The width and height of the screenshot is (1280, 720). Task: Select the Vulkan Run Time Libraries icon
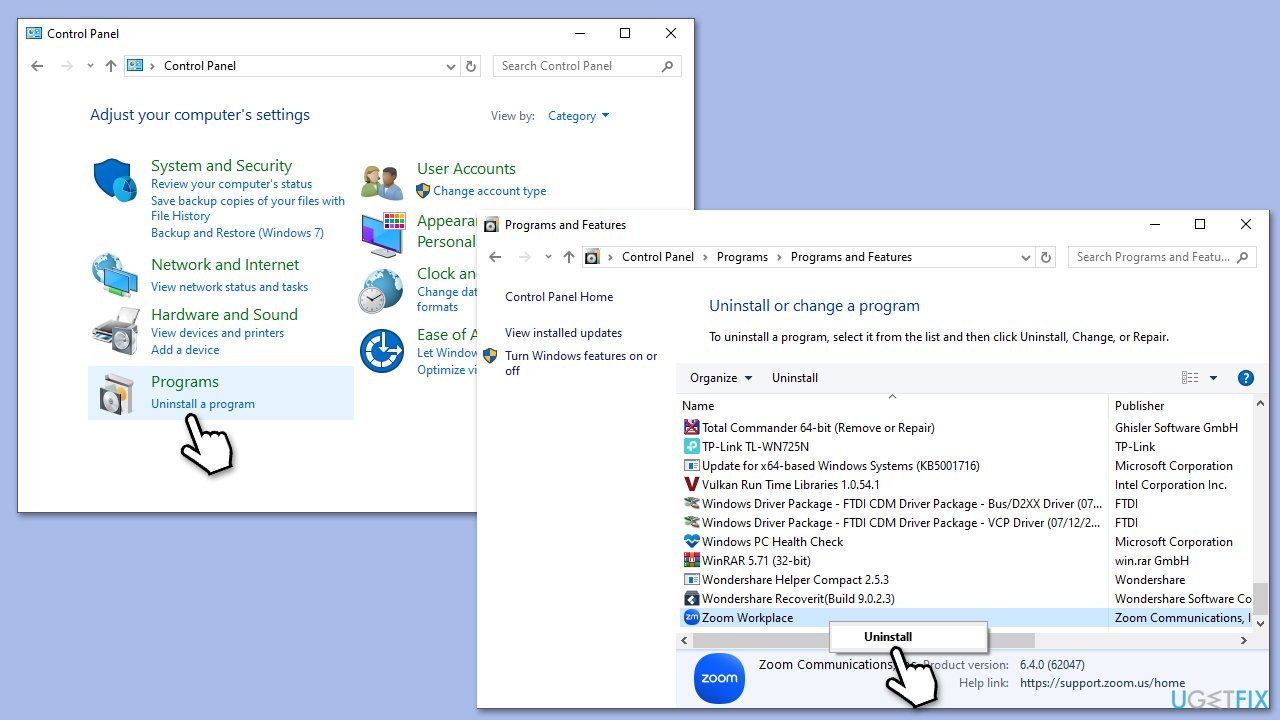(691, 484)
